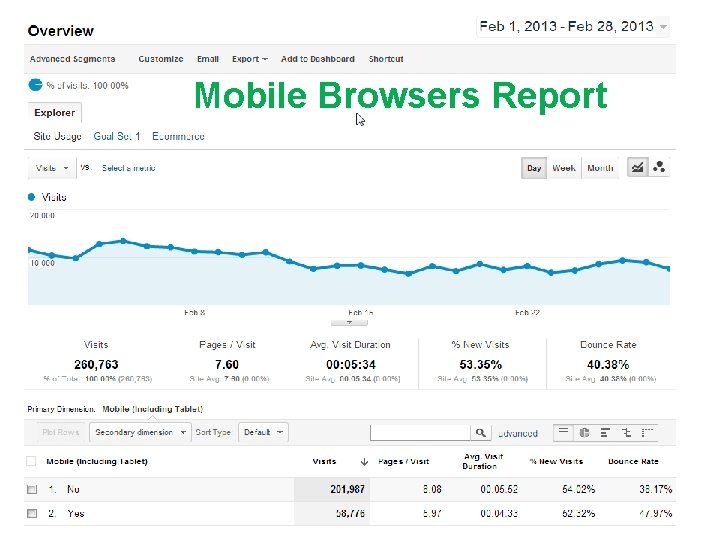The image size is (720, 540).
Task: Click the table search input field
Action: pyautogui.click(x=420, y=432)
